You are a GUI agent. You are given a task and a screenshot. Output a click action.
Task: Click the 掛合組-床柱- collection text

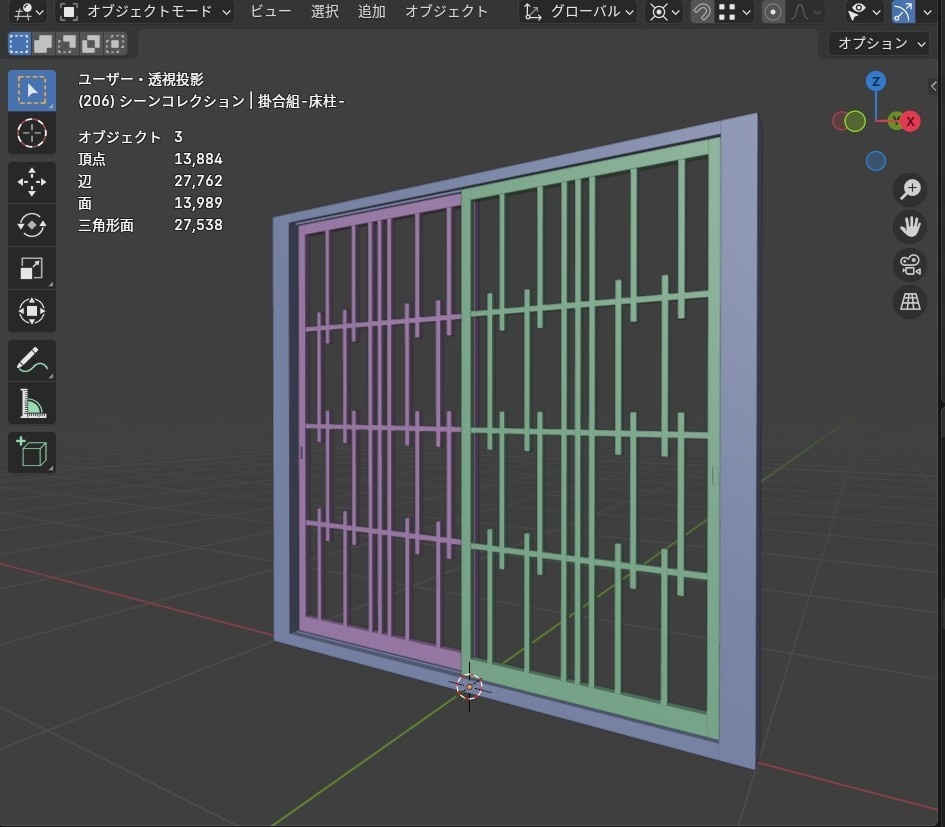point(301,101)
